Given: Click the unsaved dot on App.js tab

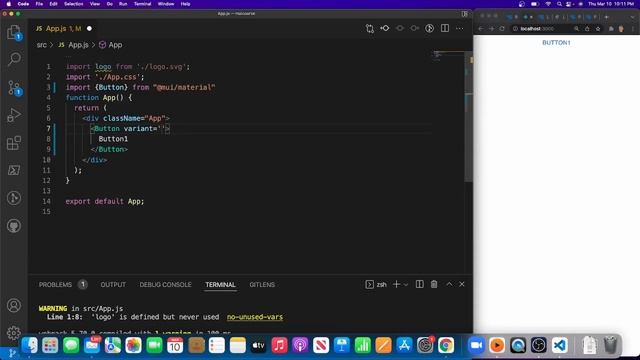Looking at the screenshot, I should click(89, 29).
